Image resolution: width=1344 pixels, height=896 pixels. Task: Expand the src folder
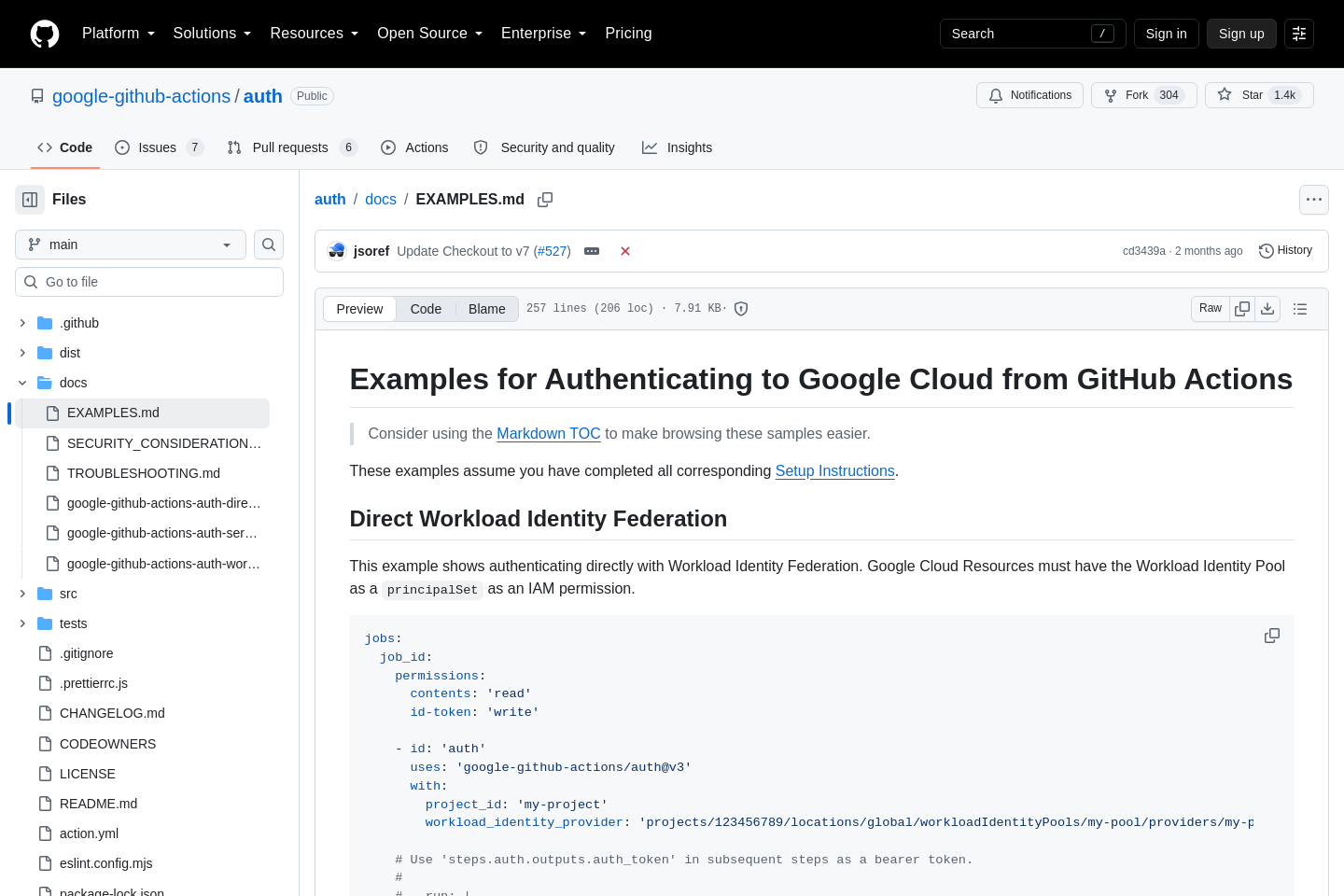coord(22,594)
